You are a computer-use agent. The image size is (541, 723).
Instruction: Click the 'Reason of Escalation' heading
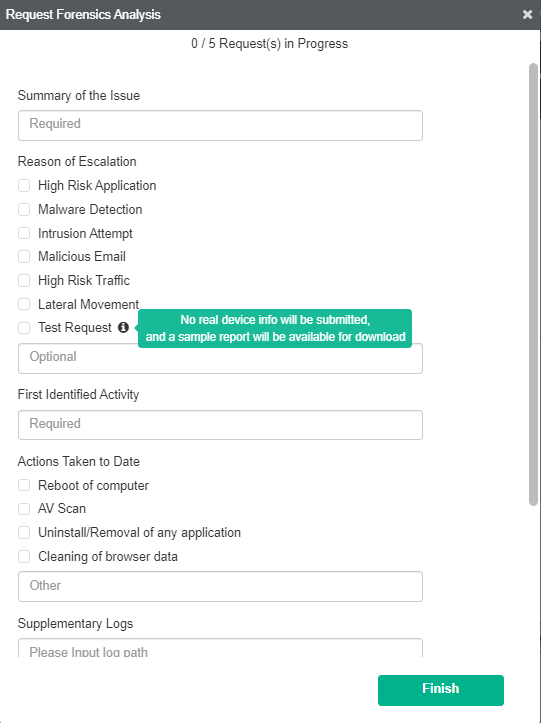[x=77, y=161]
